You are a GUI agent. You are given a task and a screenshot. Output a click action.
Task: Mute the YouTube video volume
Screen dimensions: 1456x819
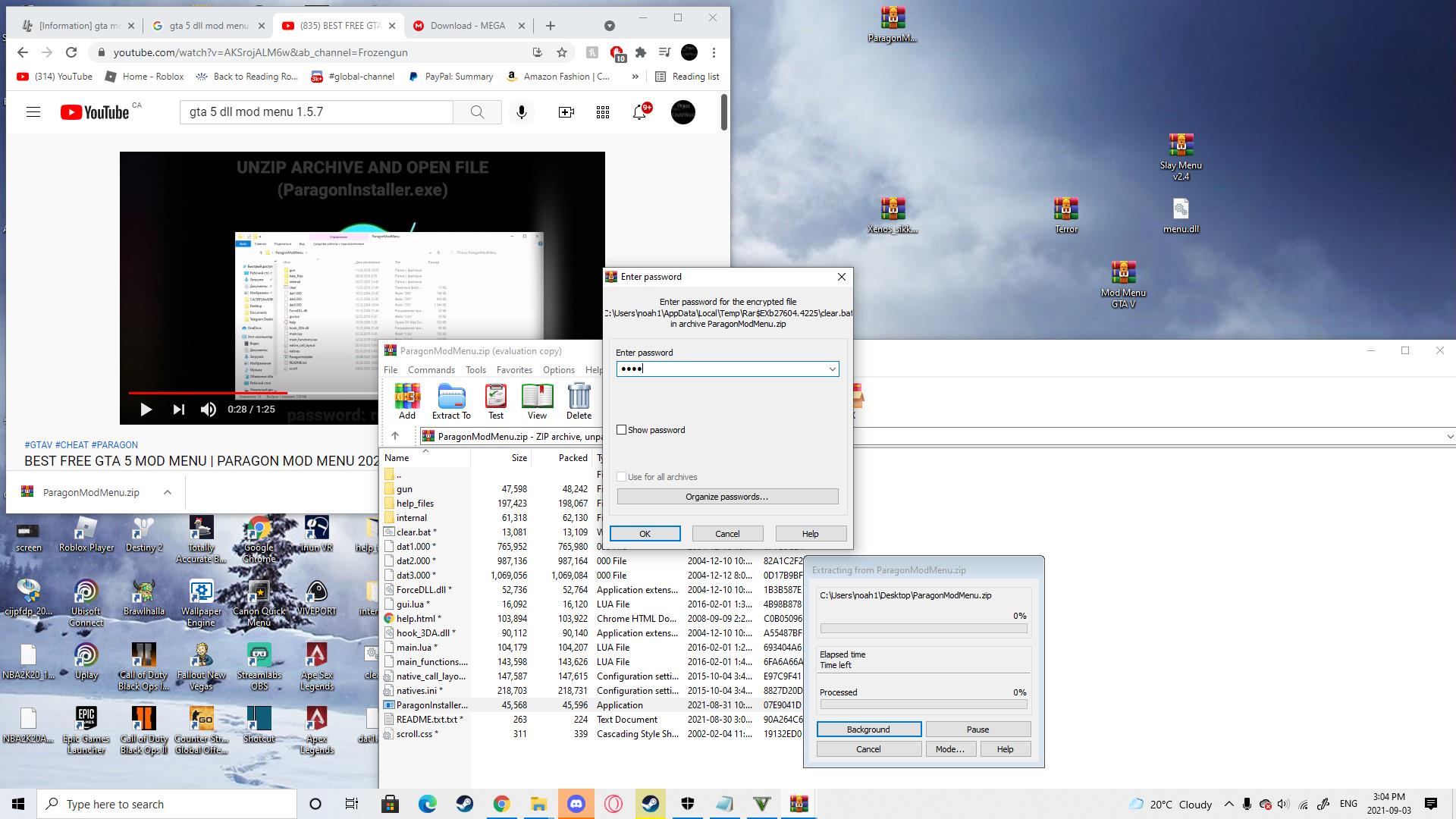(x=208, y=409)
